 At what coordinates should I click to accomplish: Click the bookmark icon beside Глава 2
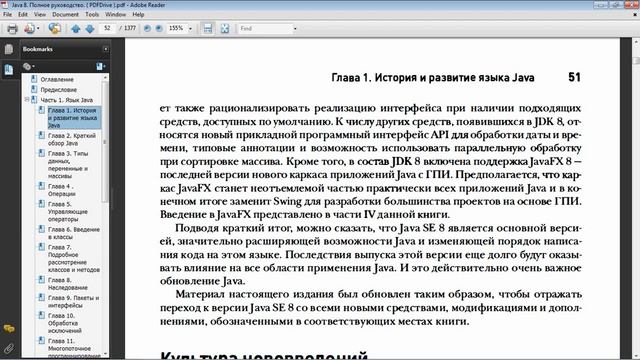[42, 136]
